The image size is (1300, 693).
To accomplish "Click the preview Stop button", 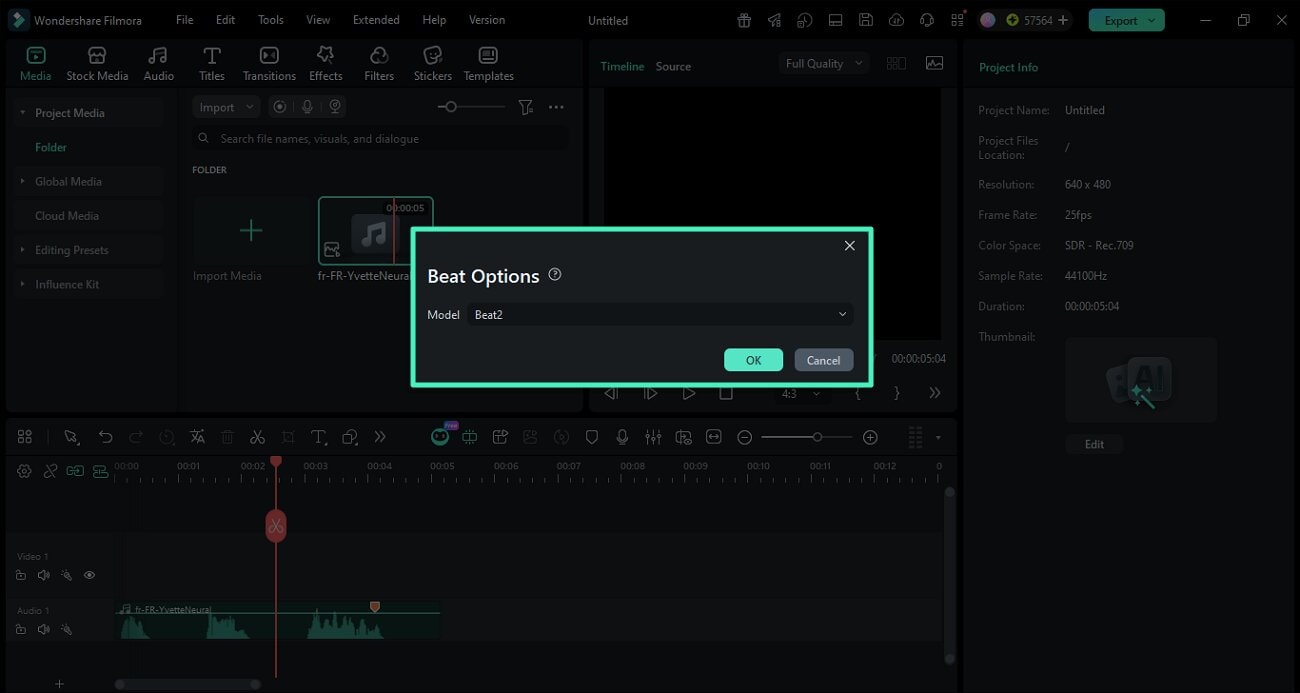I will coord(726,393).
